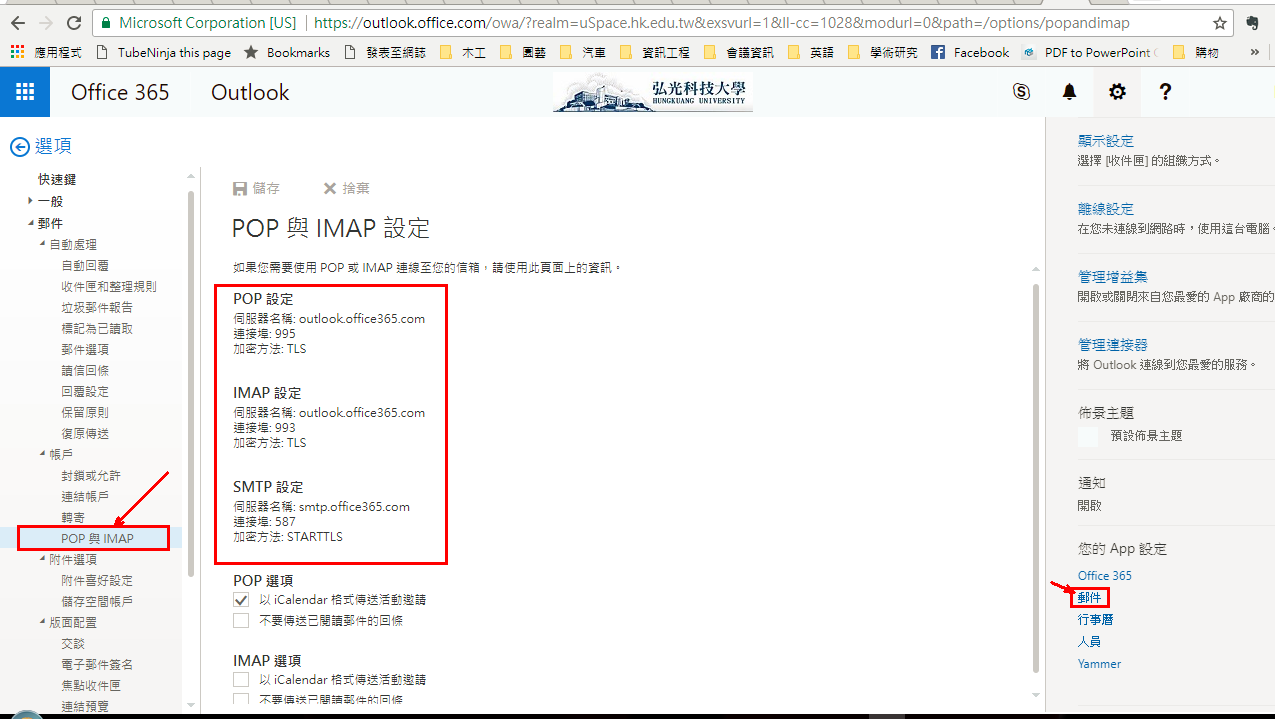Collapse the 郵件 tree section
The image size is (1275, 719).
pyautogui.click(x=31, y=223)
